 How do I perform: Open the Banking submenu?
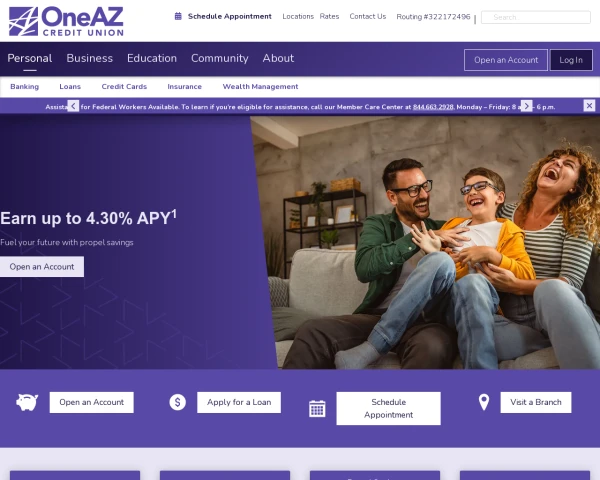(24, 87)
